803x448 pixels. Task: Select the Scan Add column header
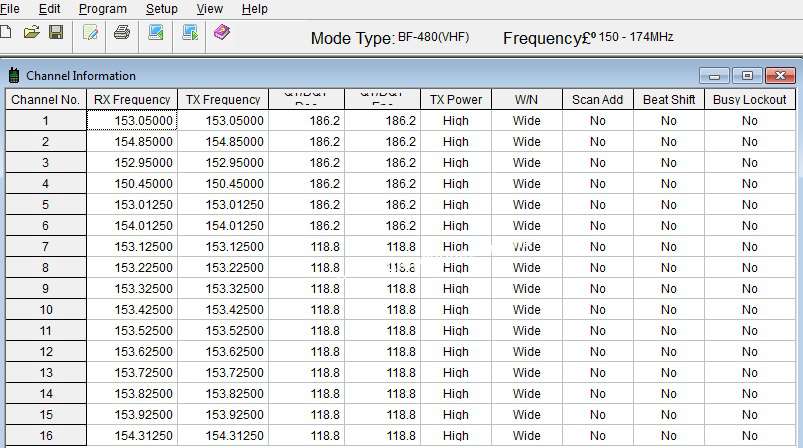click(598, 99)
